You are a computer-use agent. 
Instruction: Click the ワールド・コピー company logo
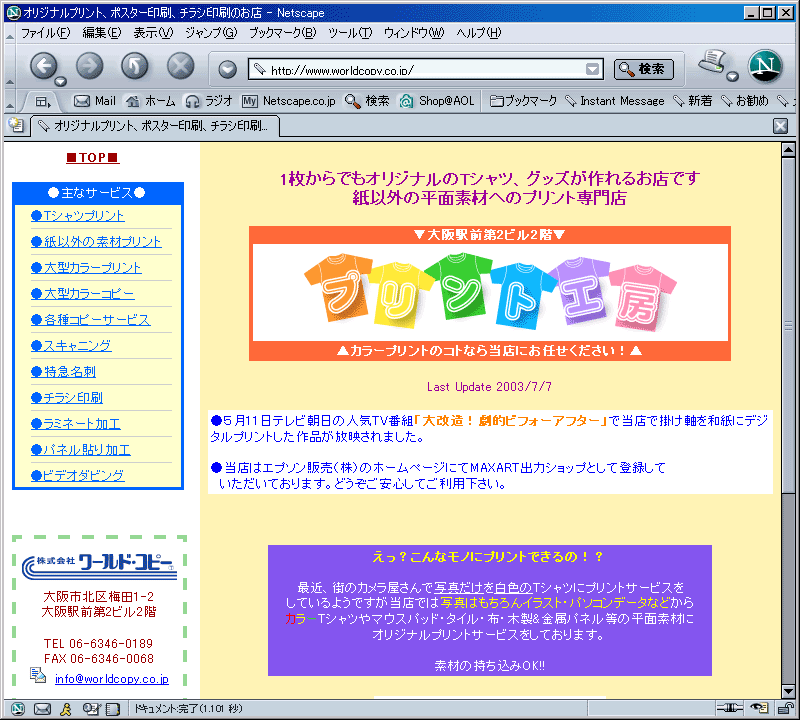(99, 566)
